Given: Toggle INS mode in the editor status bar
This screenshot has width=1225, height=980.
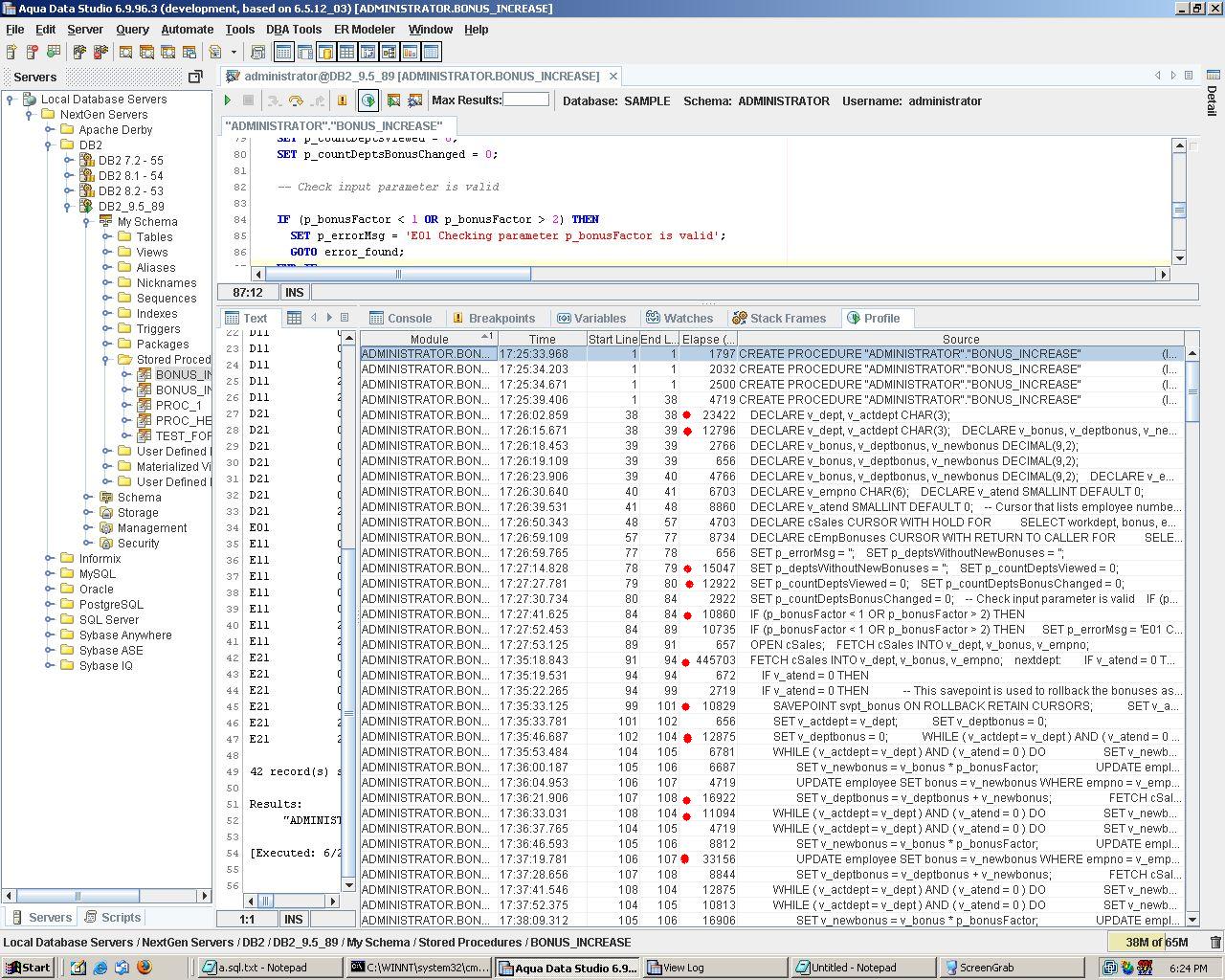Looking at the screenshot, I should [x=294, y=292].
